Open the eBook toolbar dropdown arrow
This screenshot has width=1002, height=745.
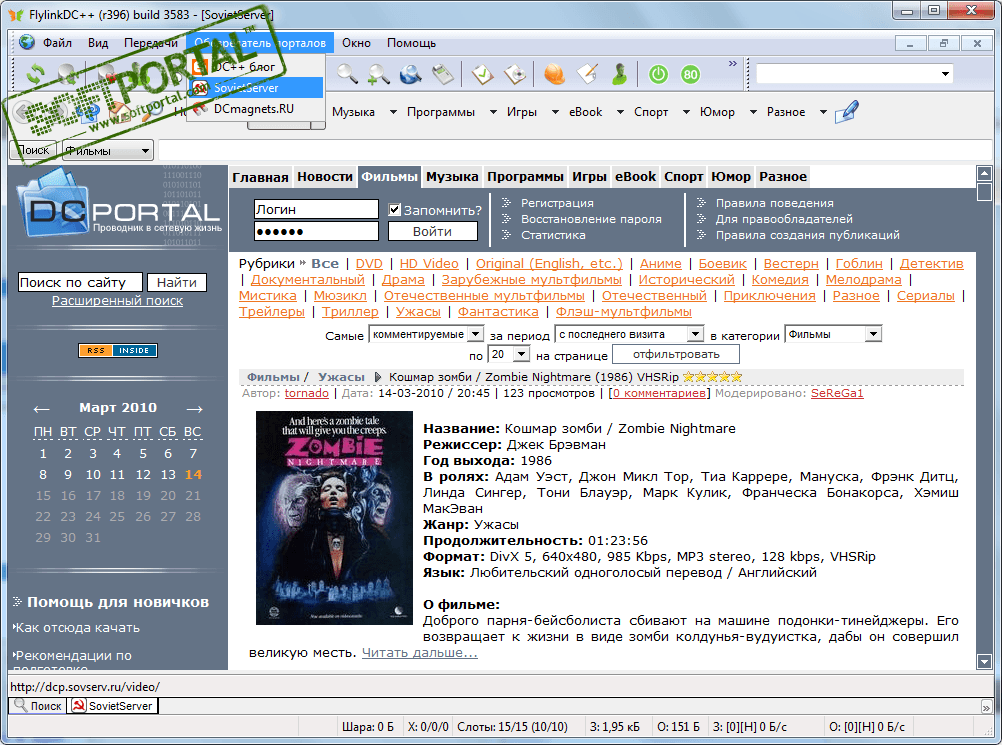coord(620,112)
